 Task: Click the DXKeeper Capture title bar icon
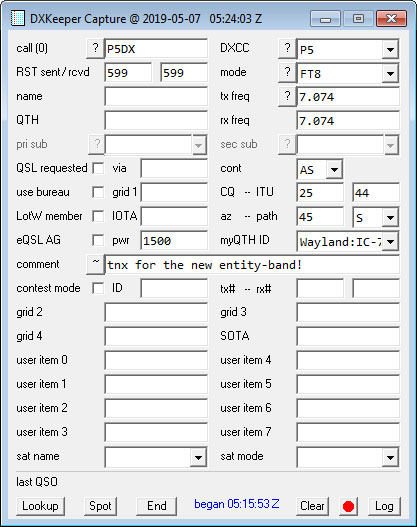pos(17,18)
